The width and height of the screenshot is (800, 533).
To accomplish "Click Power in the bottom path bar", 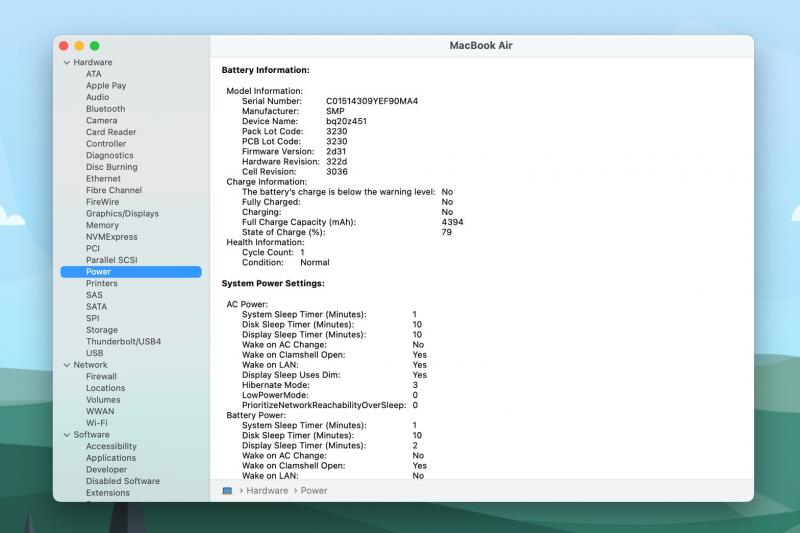I will tap(313, 491).
